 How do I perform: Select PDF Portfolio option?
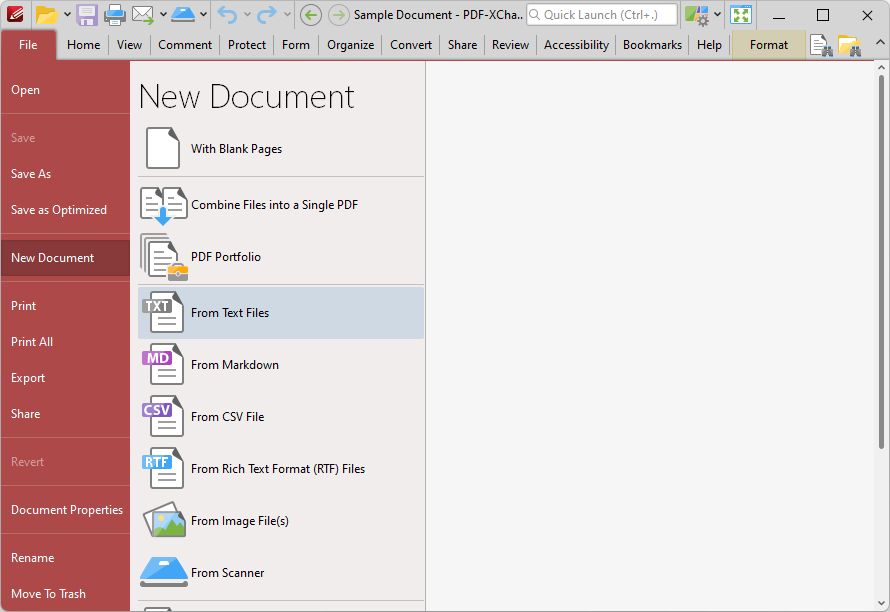coord(281,257)
